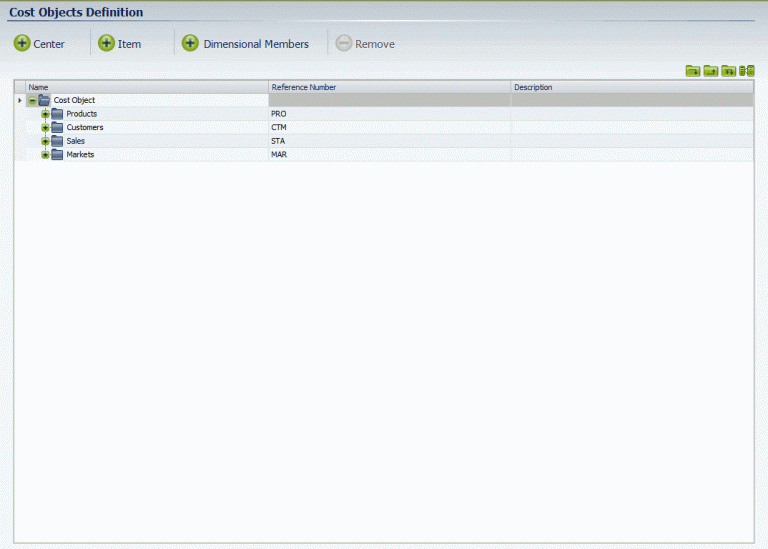This screenshot has width=768, height=549.
Task: Collapse the Cost Object root node
Action: pos(32,100)
